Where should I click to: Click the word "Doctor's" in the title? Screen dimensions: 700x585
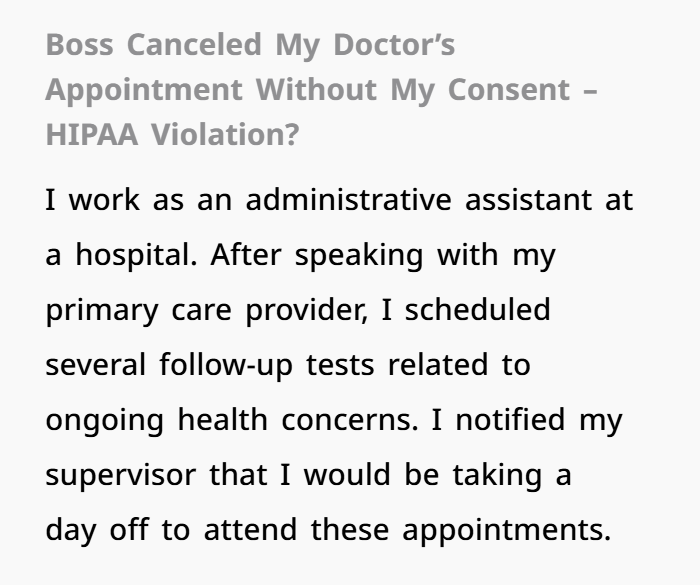click(394, 45)
